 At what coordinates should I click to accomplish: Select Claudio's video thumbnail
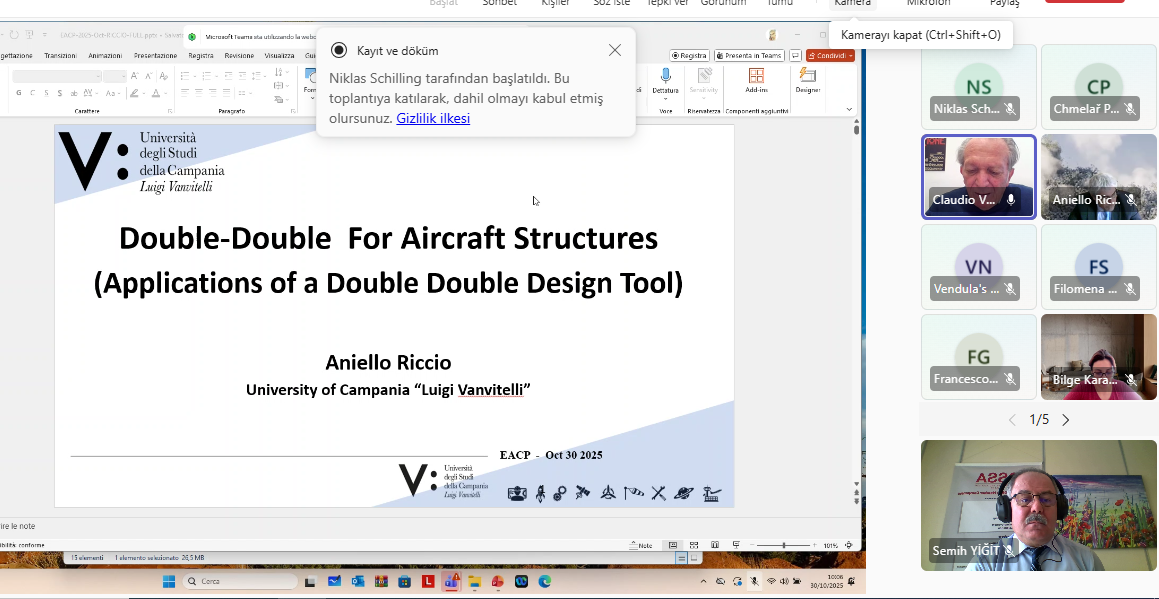[978, 176]
